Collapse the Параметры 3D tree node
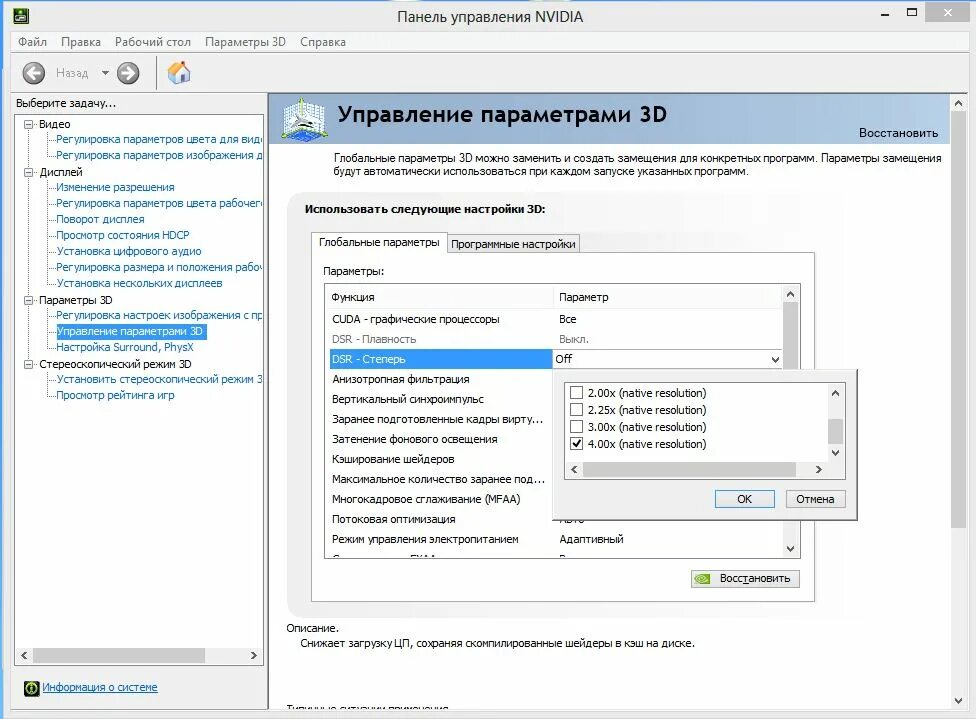The image size is (976, 719). [28, 300]
